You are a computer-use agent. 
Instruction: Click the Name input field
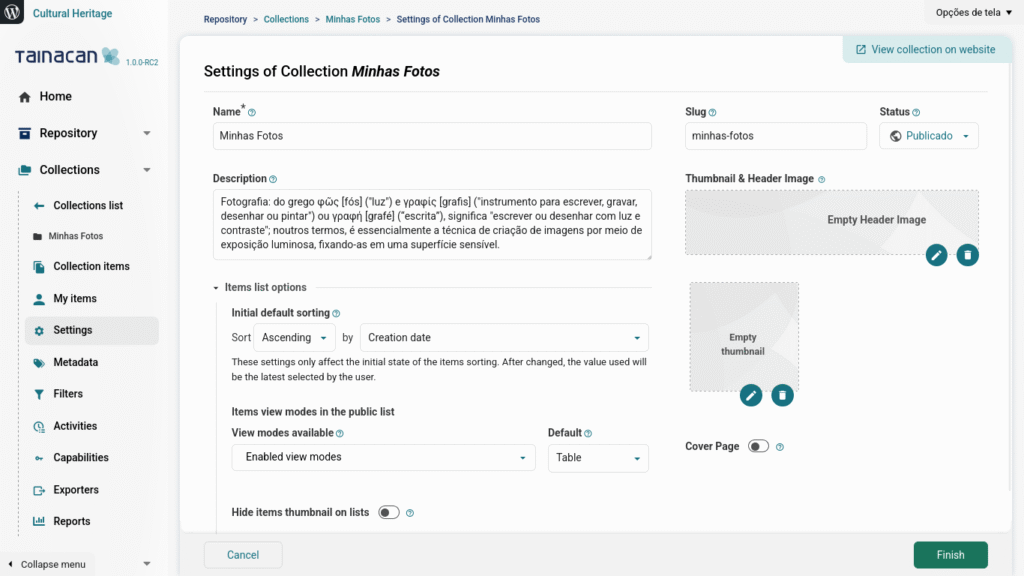pos(432,136)
